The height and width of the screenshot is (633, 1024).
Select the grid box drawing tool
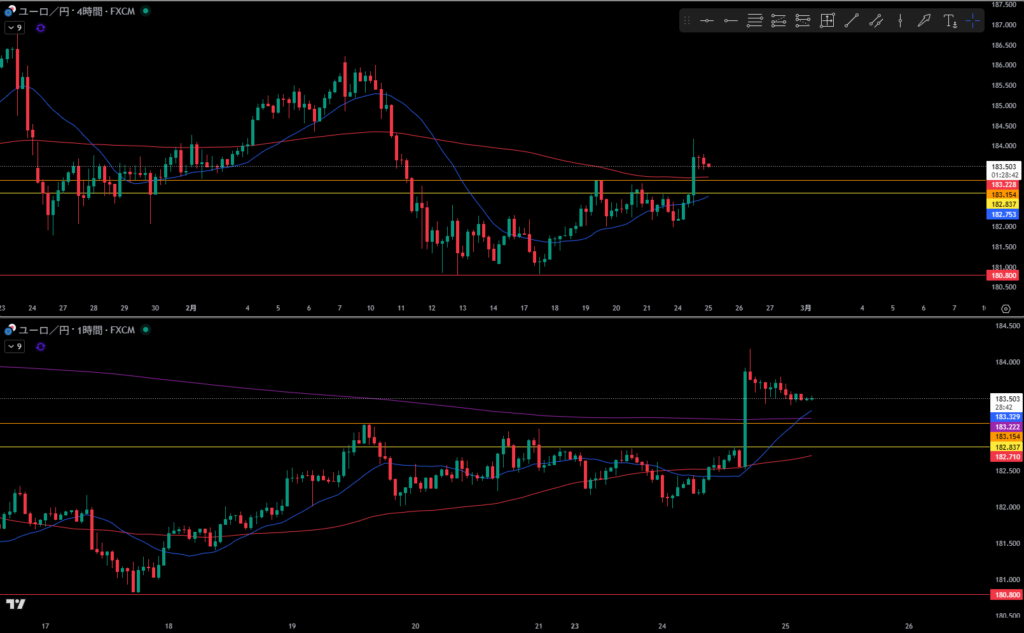point(827,20)
